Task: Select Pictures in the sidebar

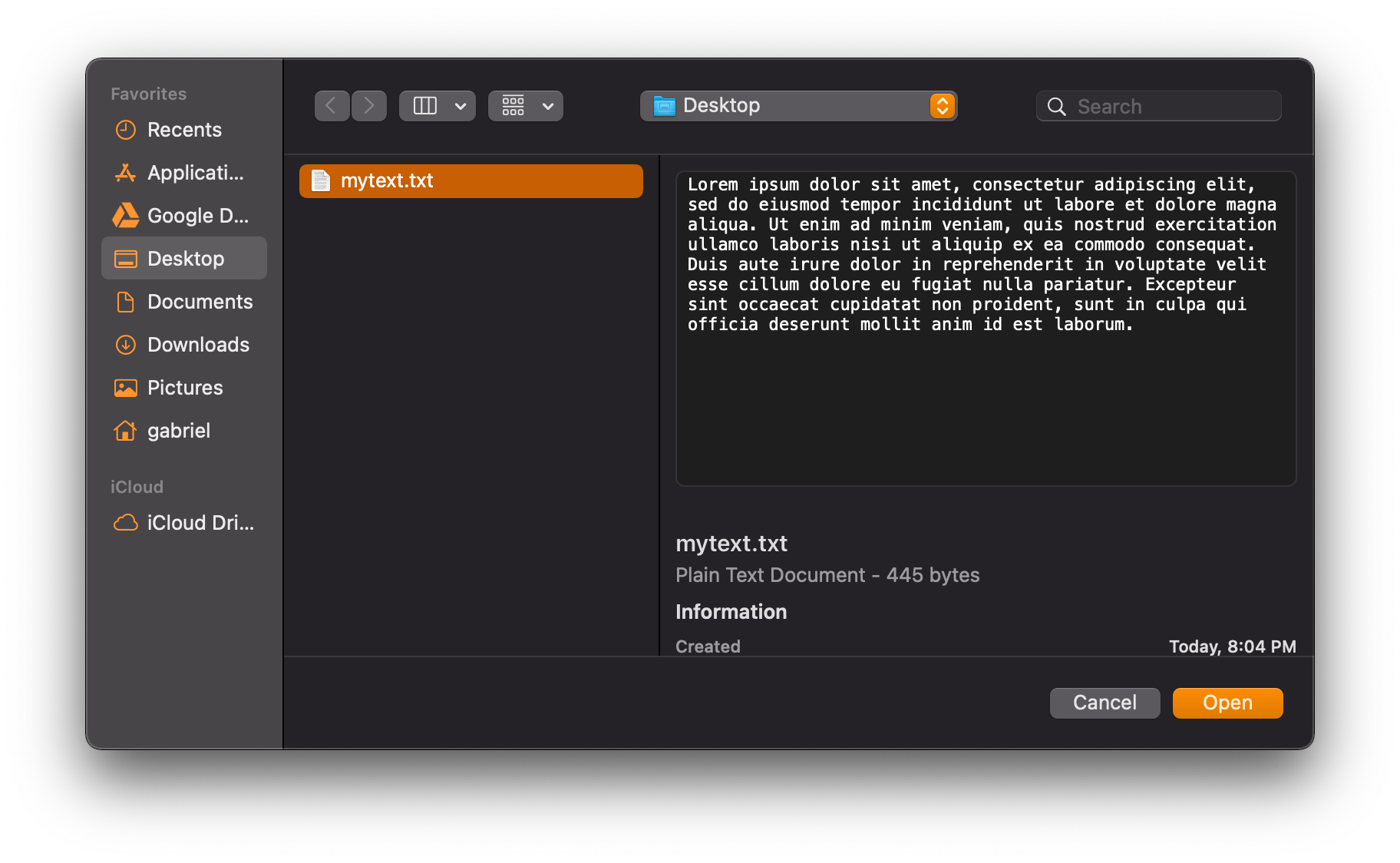Action: click(185, 388)
